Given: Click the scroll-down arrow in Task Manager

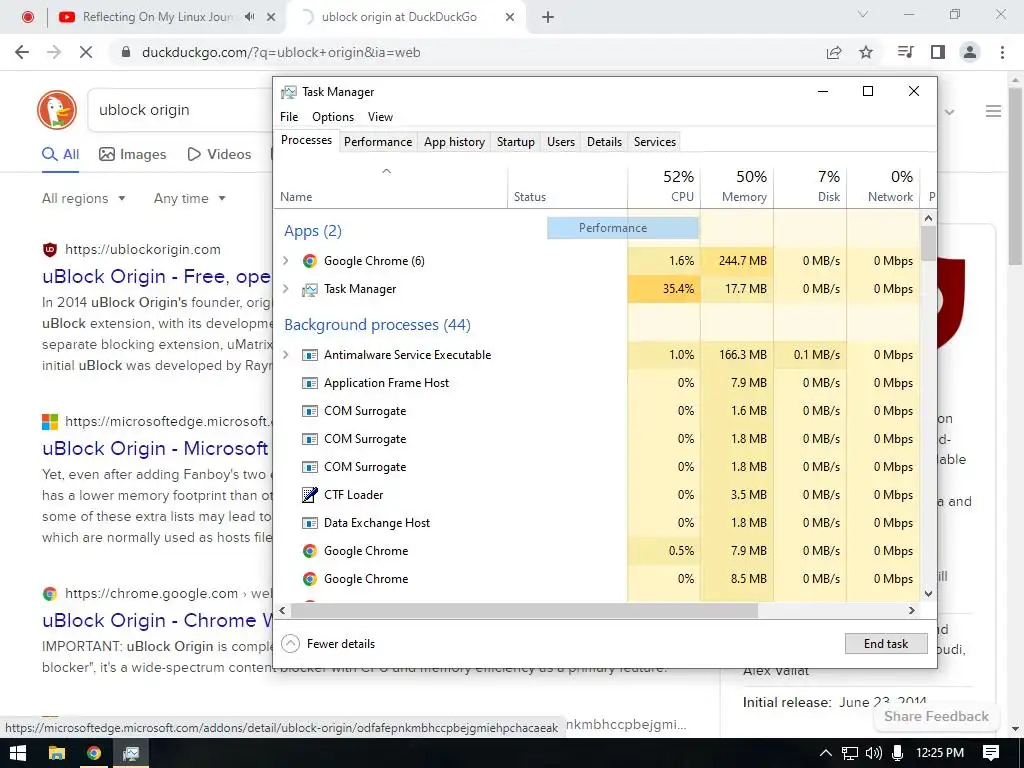Looking at the screenshot, I should (x=929, y=594).
